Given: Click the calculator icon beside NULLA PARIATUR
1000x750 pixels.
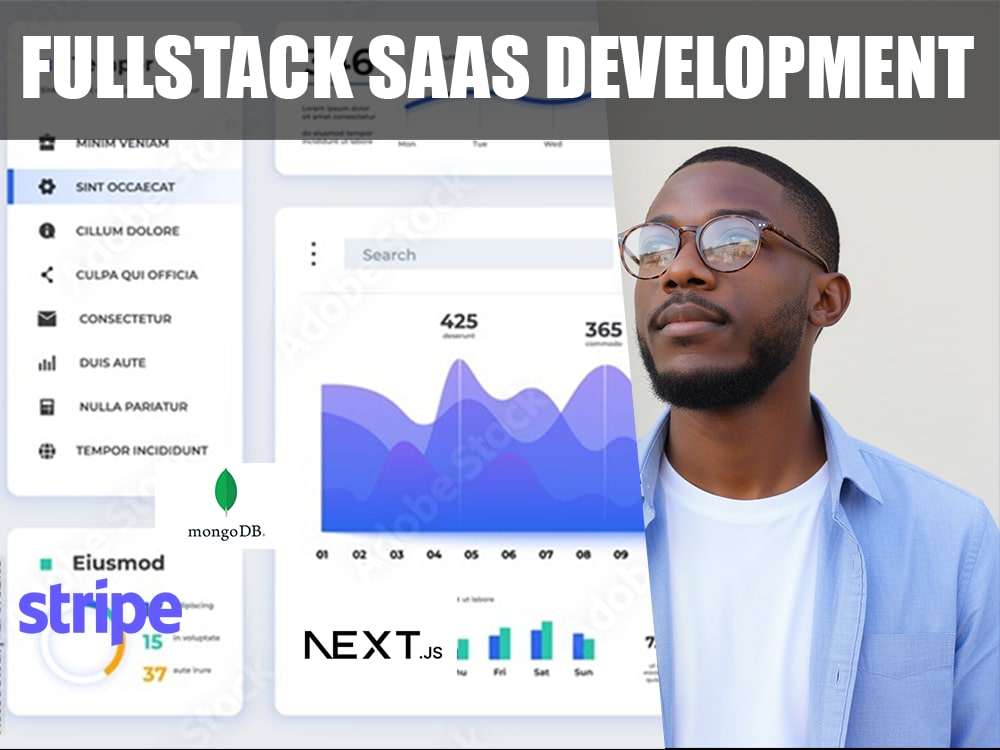Looking at the screenshot, I should [x=47, y=407].
